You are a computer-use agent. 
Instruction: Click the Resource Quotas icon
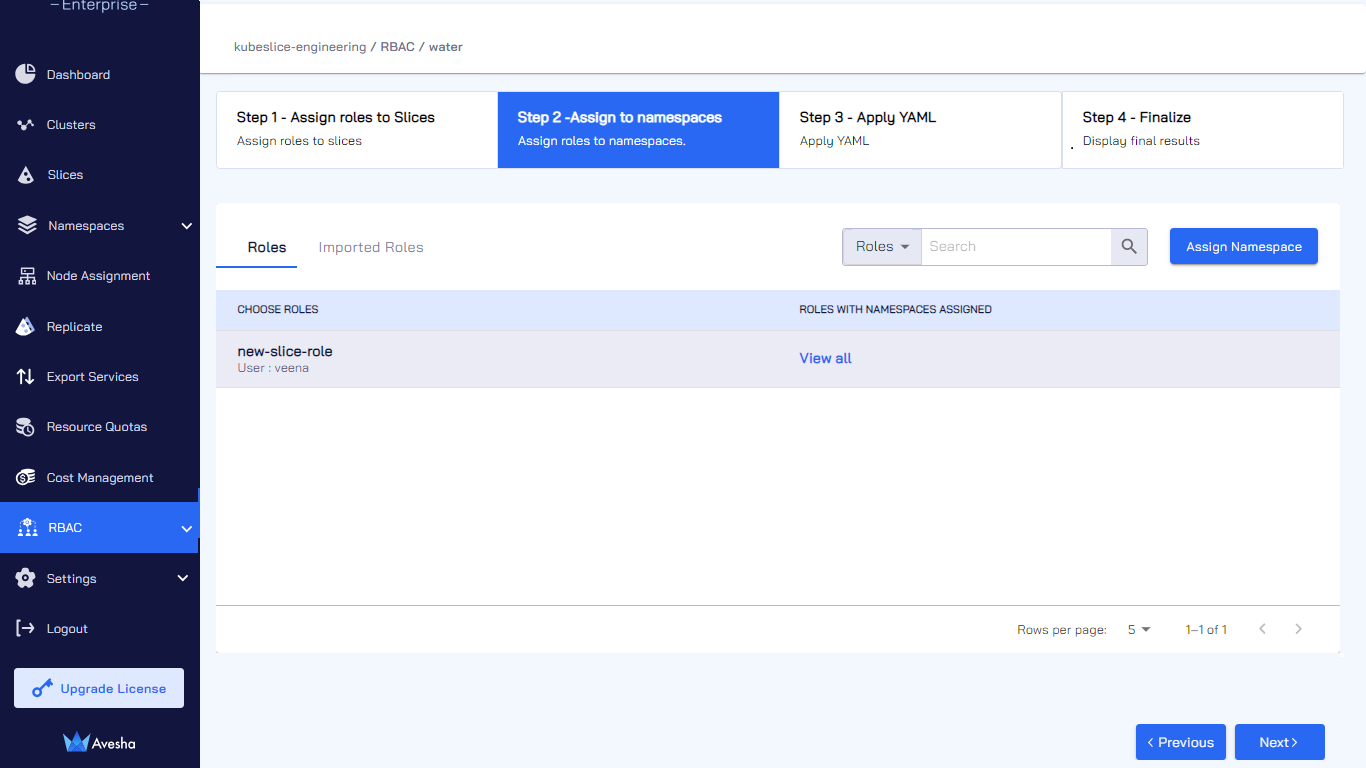click(x=26, y=427)
